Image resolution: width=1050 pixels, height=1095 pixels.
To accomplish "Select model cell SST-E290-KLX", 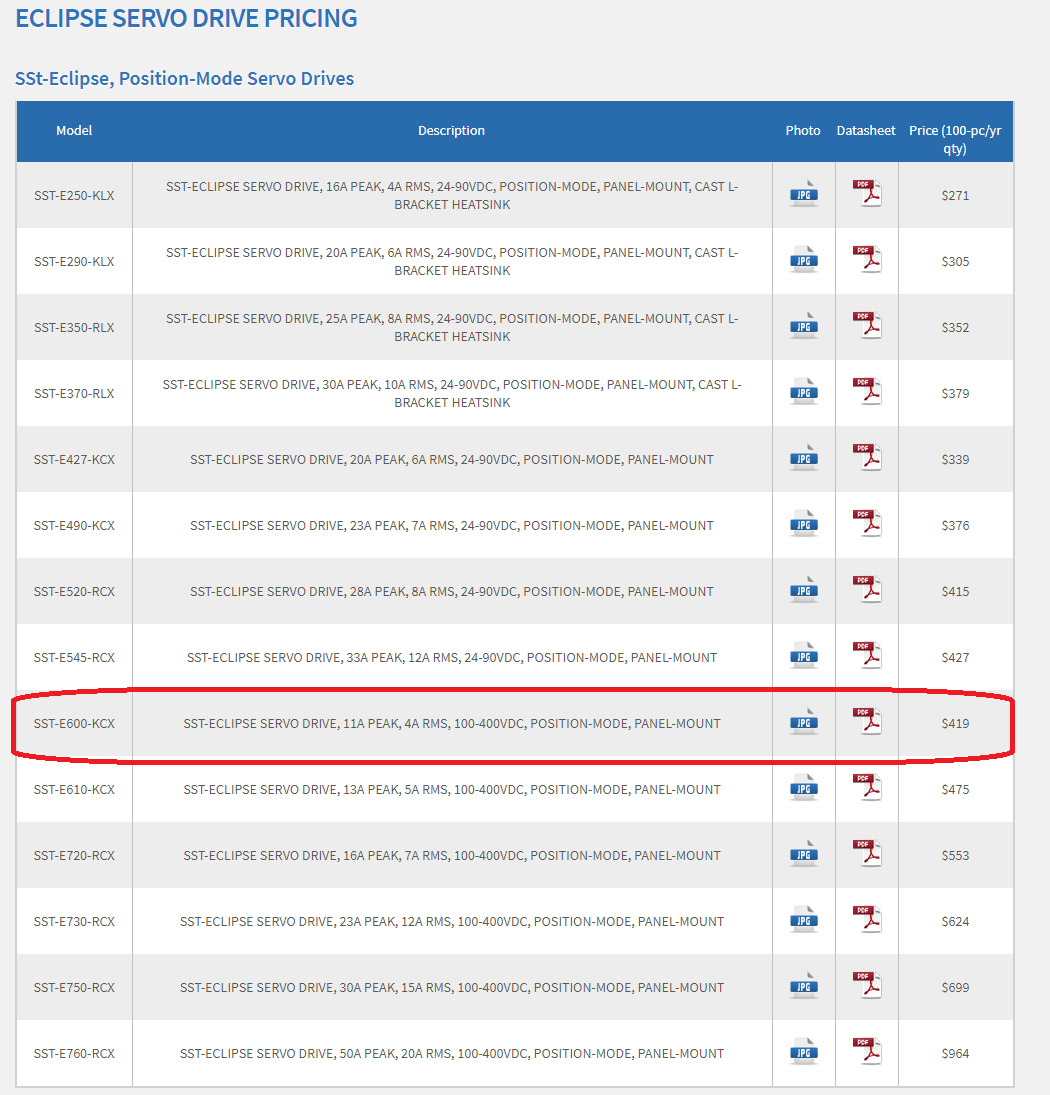I will click(74, 261).
